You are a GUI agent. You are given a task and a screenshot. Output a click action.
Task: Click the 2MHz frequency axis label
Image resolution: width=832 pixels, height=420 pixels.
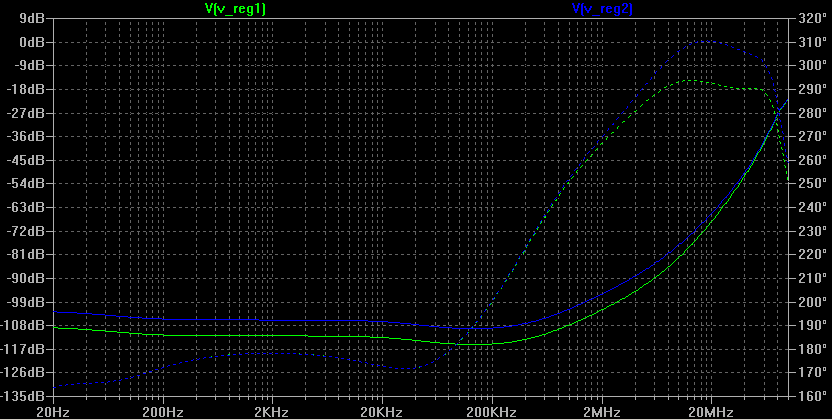(x=602, y=412)
